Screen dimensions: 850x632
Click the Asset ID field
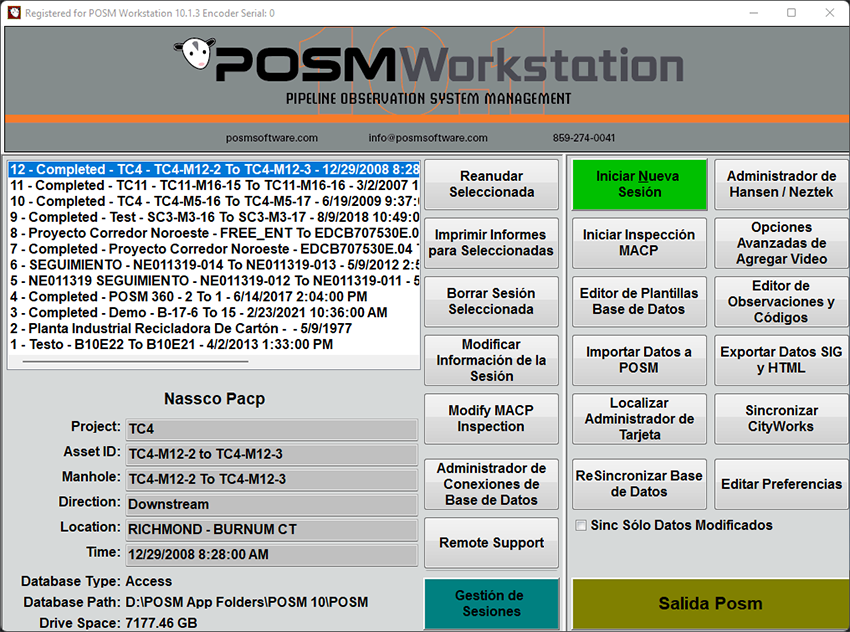tap(272, 454)
